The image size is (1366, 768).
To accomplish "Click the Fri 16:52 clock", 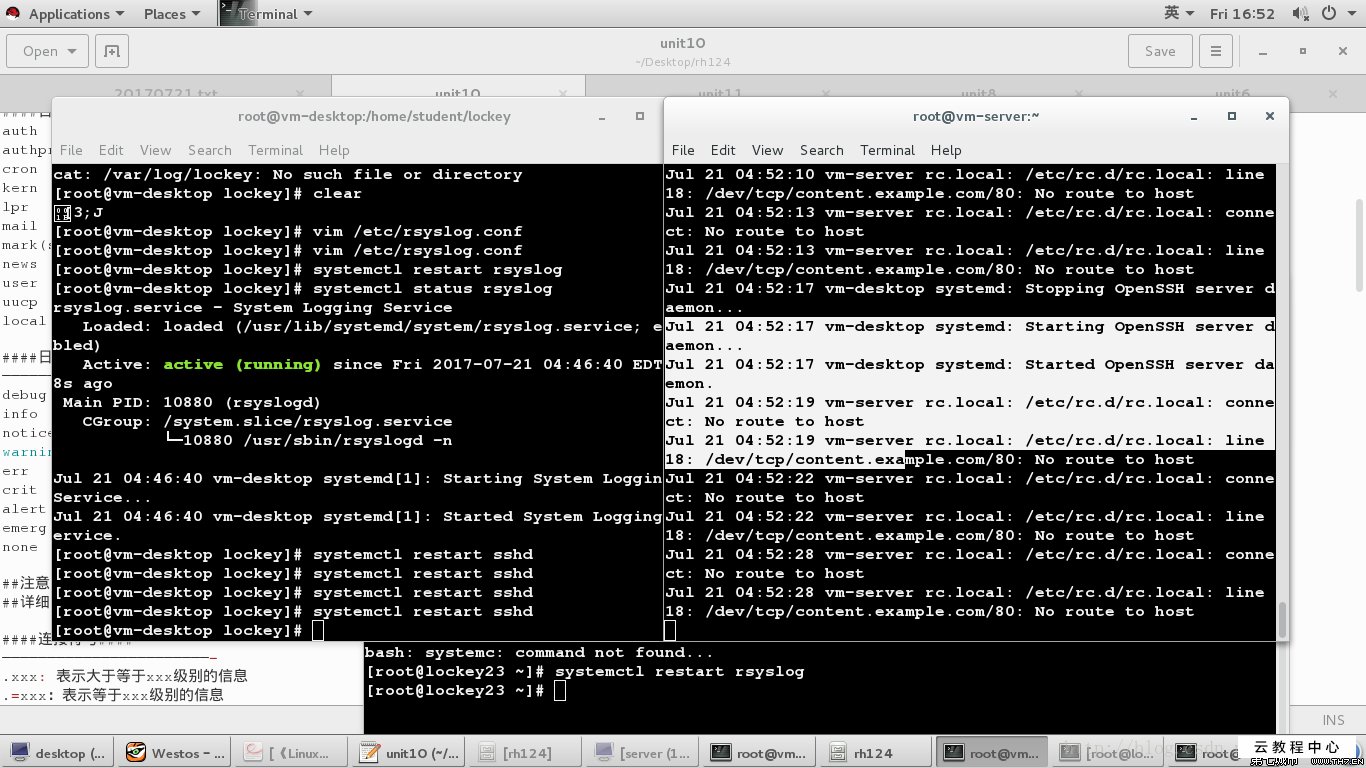I will coord(1242,14).
